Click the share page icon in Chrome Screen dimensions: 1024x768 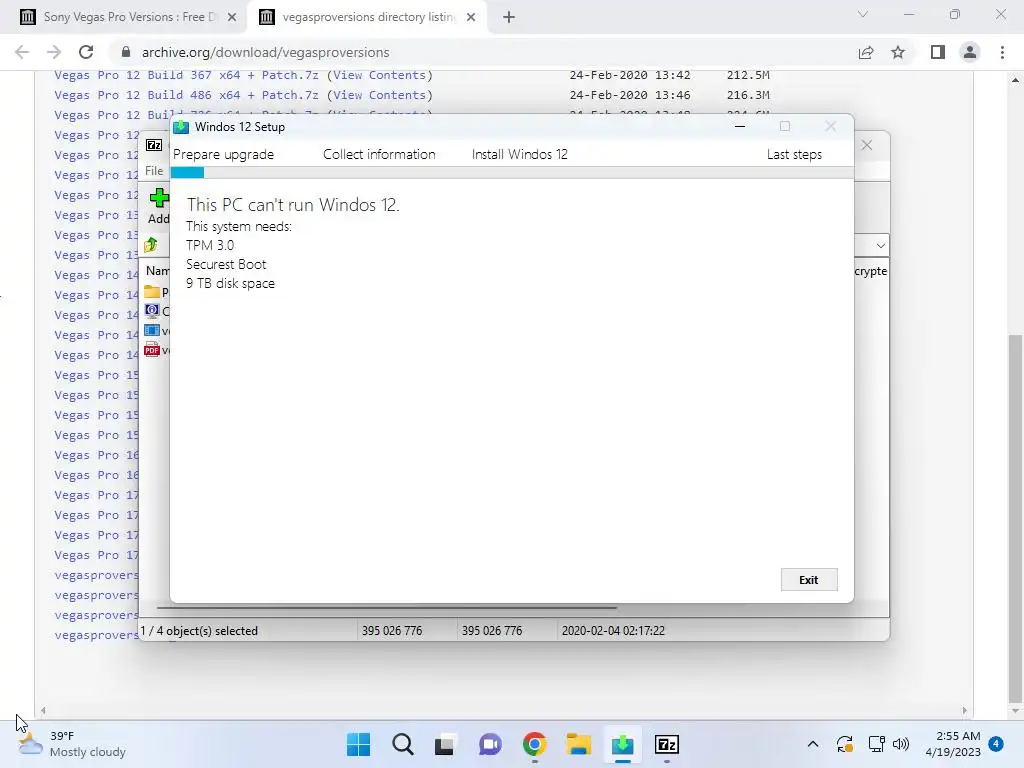click(866, 52)
